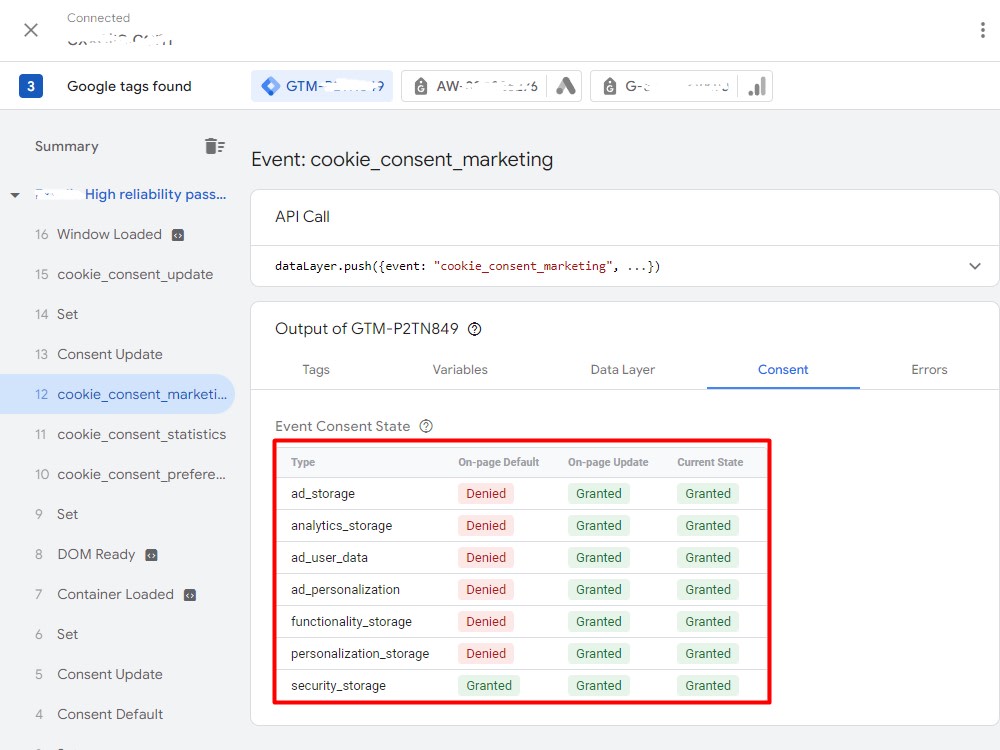Open the Summary view

(x=66, y=147)
